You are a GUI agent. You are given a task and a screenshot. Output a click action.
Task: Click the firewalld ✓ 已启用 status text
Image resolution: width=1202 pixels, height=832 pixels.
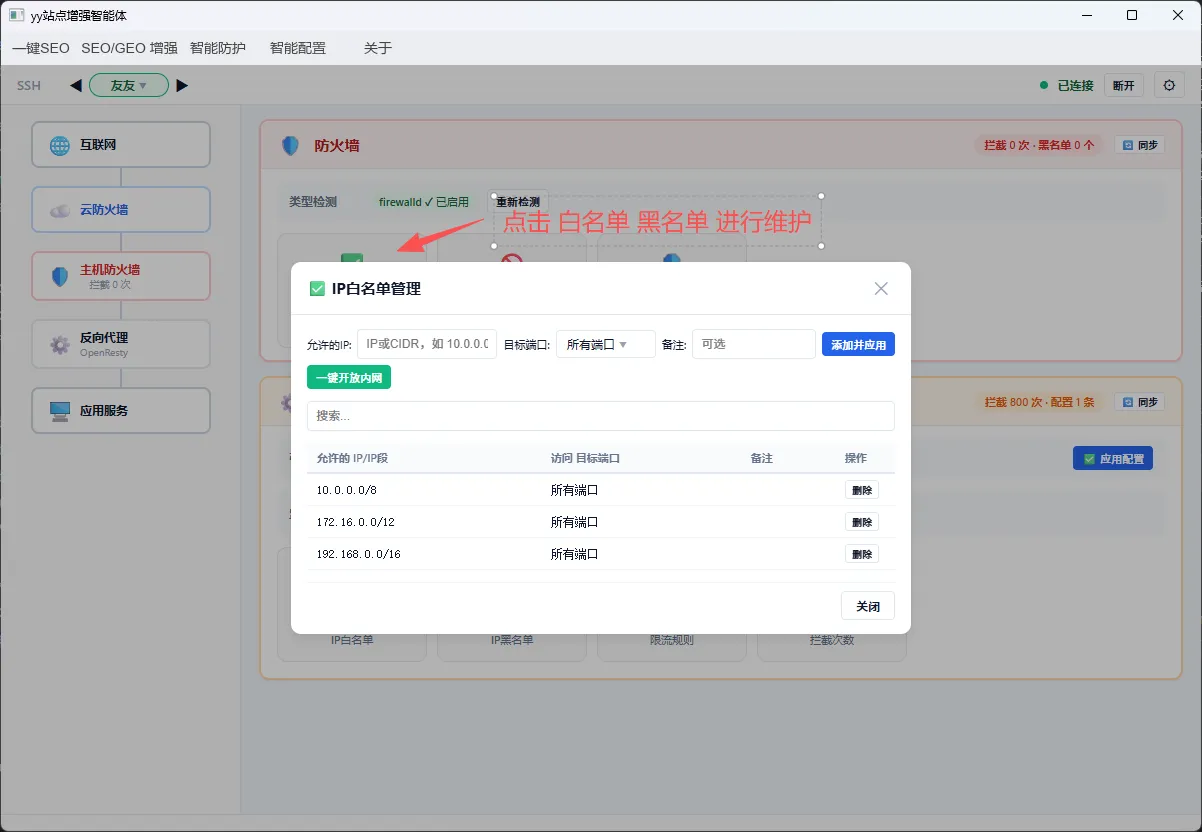424,201
